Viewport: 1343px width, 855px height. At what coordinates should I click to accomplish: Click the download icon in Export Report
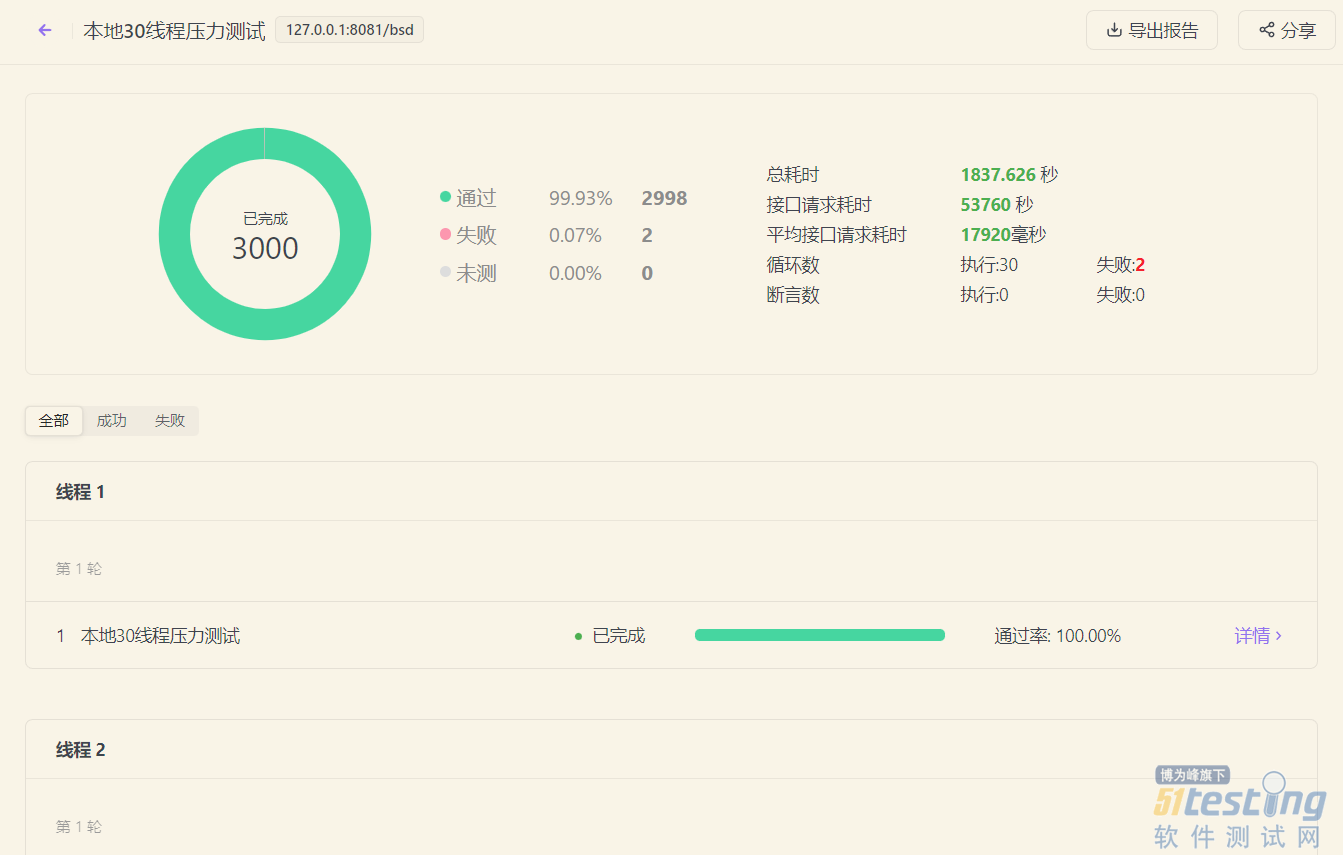click(x=1114, y=30)
